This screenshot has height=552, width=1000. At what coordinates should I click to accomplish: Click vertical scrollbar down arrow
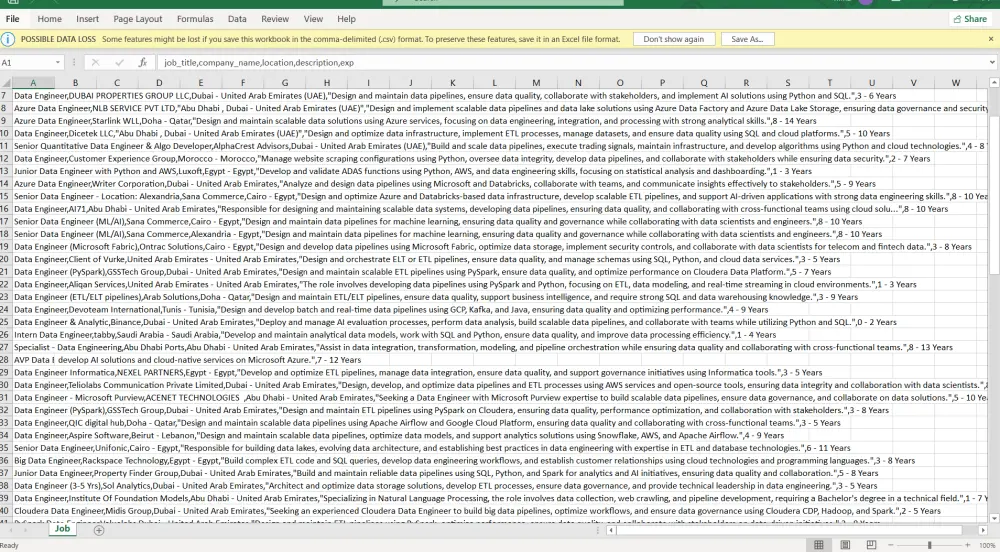click(994, 518)
